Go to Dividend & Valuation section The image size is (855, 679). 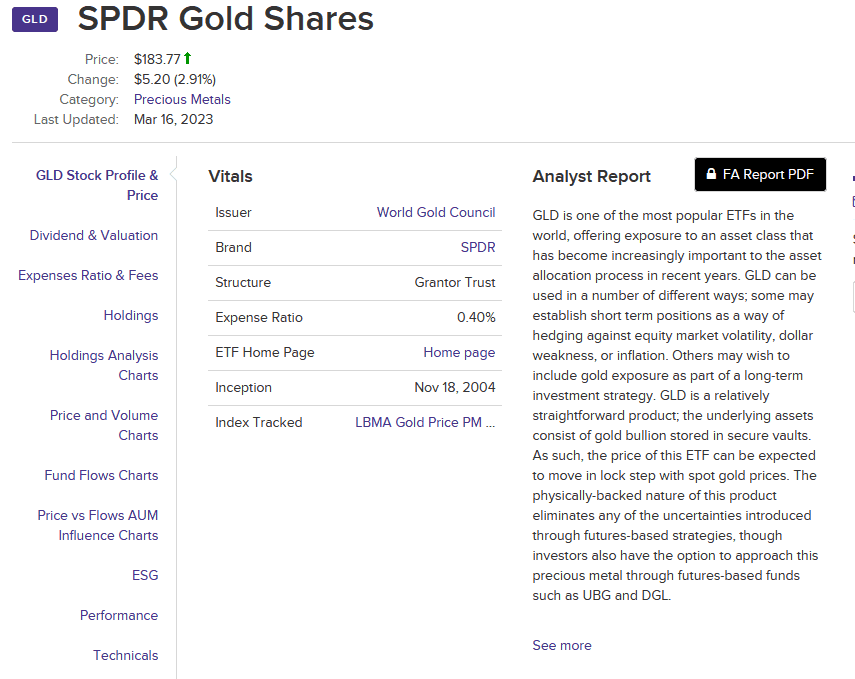[x=94, y=235]
